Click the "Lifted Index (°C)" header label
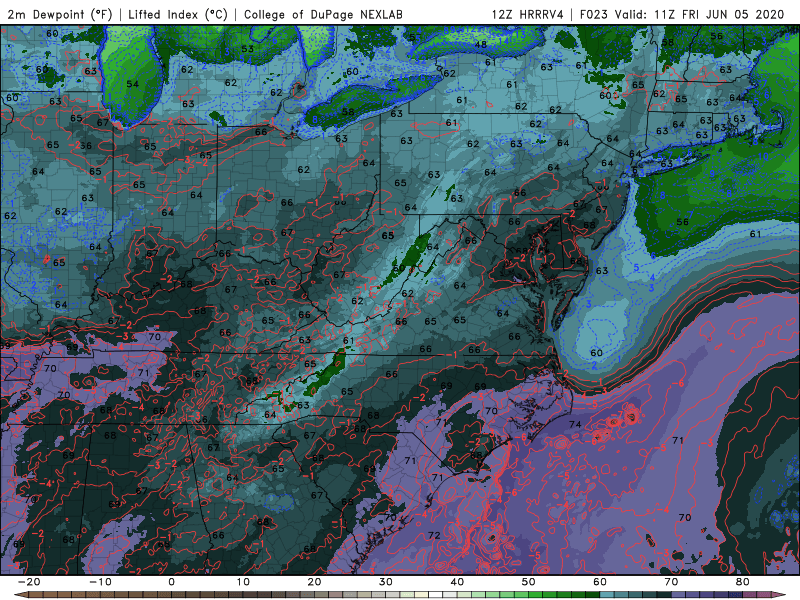The height and width of the screenshot is (600, 800). pos(178,14)
